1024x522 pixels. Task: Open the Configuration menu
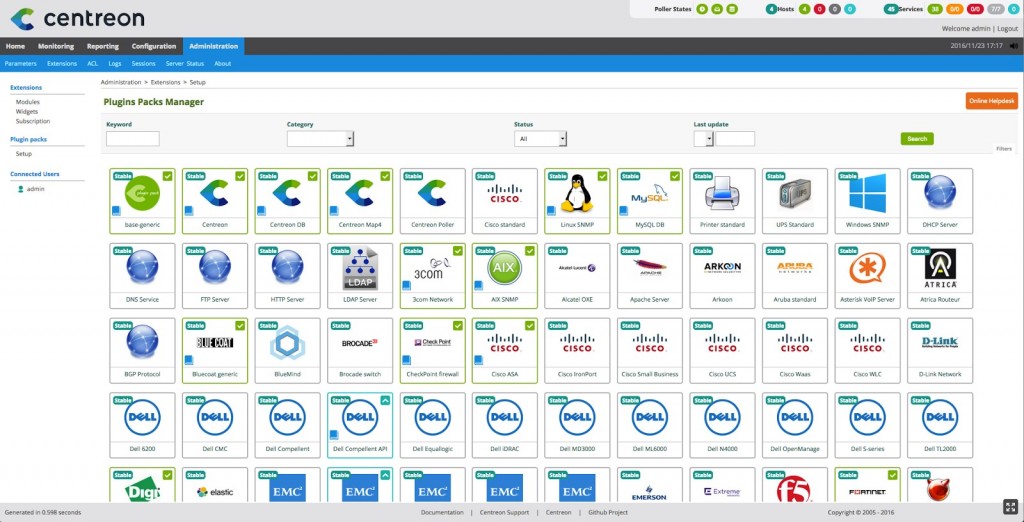pyautogui.click(x=153, y=46)
